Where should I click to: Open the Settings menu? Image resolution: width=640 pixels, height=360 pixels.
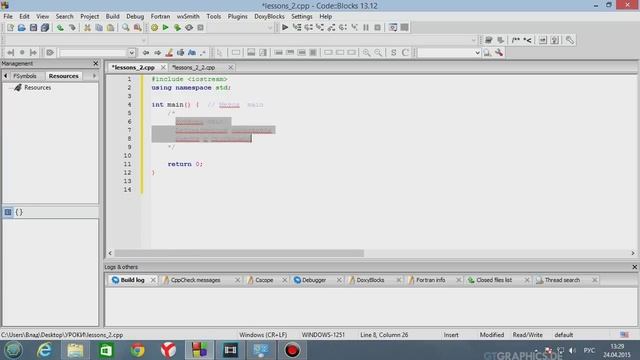tap(302, 16)
